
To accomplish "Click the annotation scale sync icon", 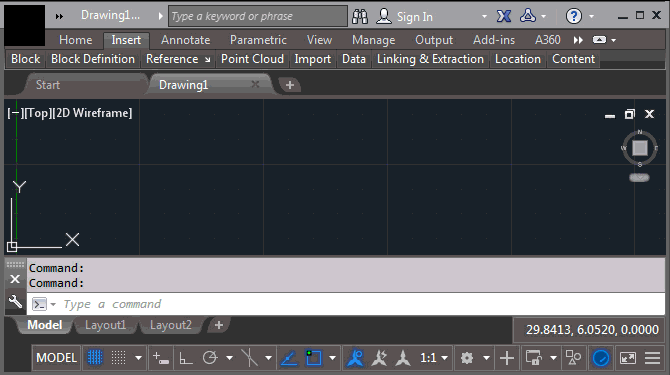I will coord(403,357).
